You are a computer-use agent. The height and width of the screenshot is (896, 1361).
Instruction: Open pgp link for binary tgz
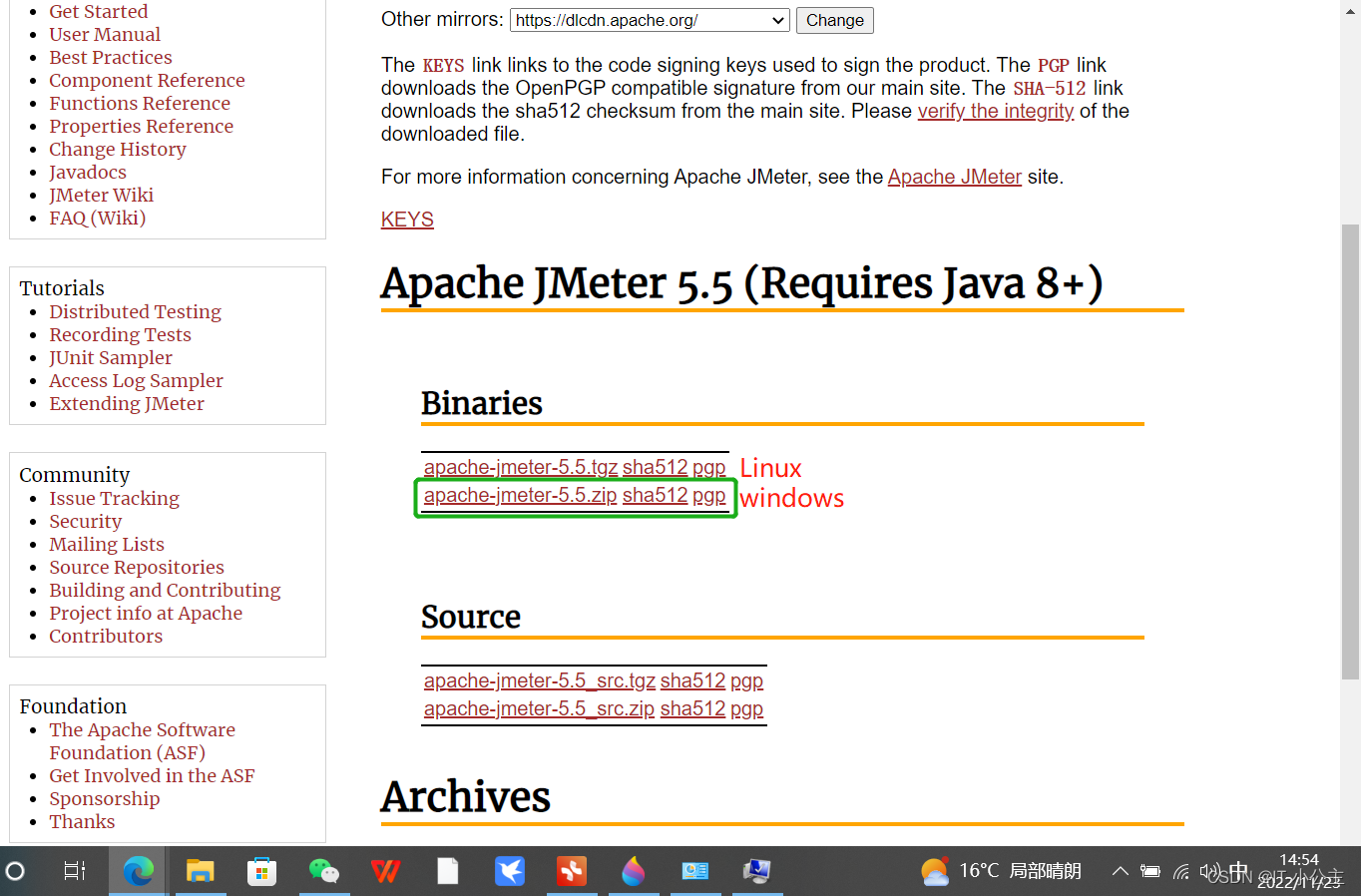(x=709, y=467)
